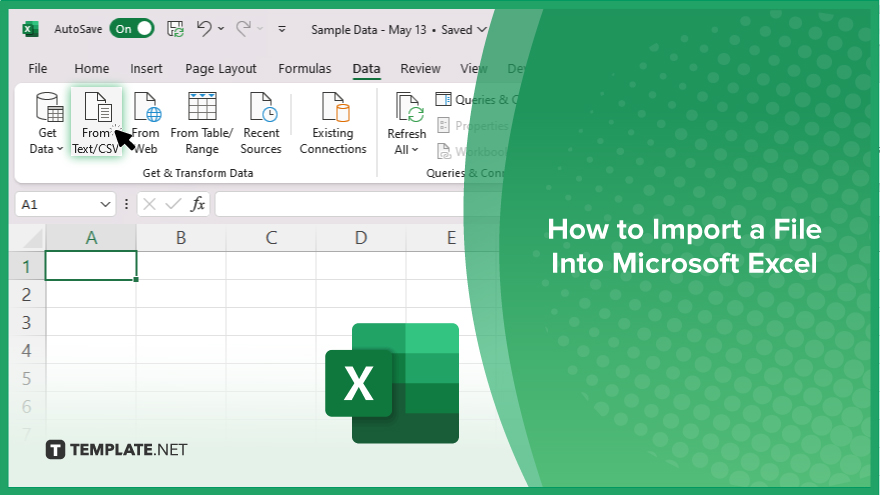Click the Refresh All icon

(407, 107)
